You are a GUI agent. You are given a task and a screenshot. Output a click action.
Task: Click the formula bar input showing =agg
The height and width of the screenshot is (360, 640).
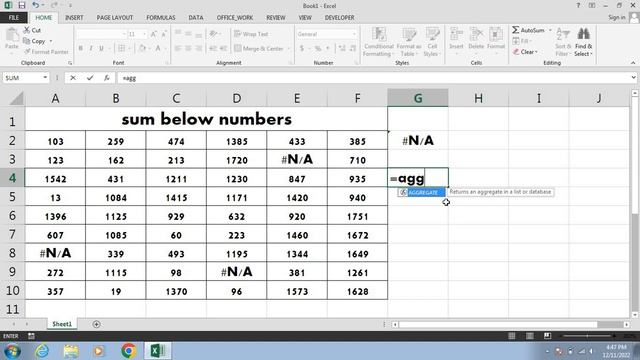point(373,78)
